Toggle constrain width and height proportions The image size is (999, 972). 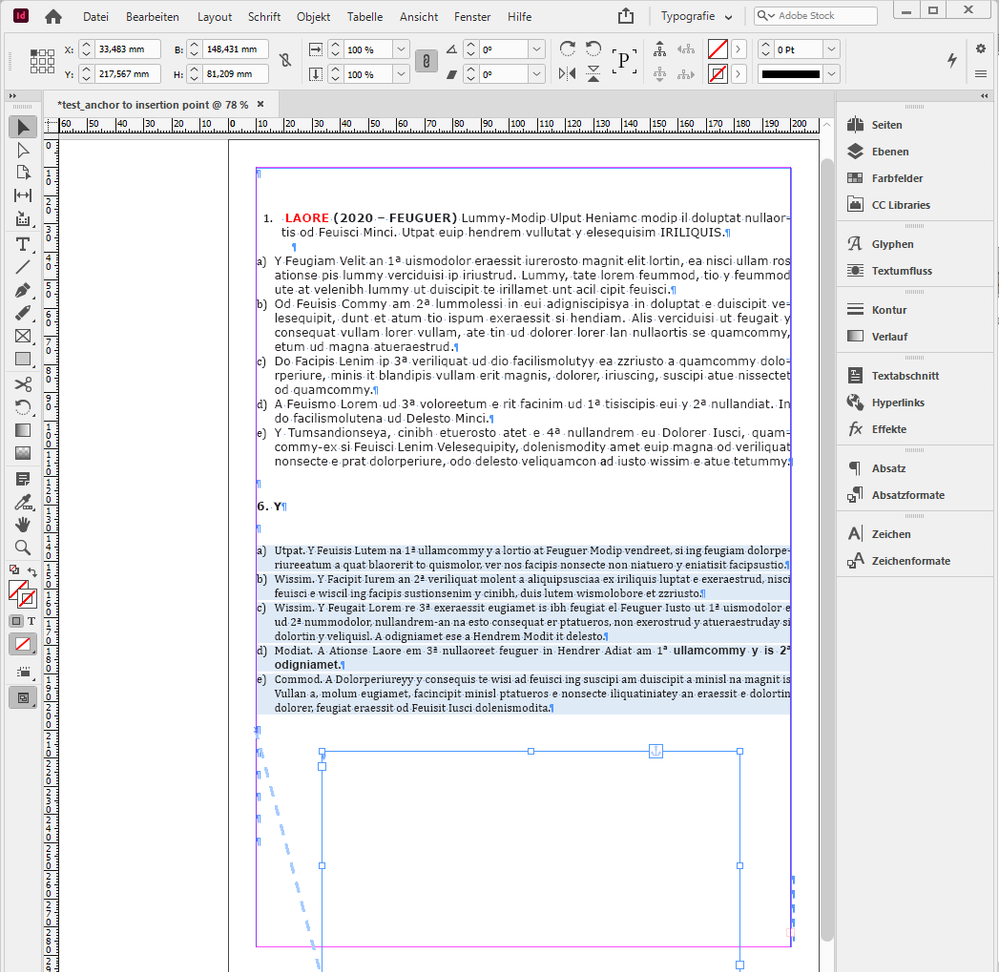(x=285, y=61)
